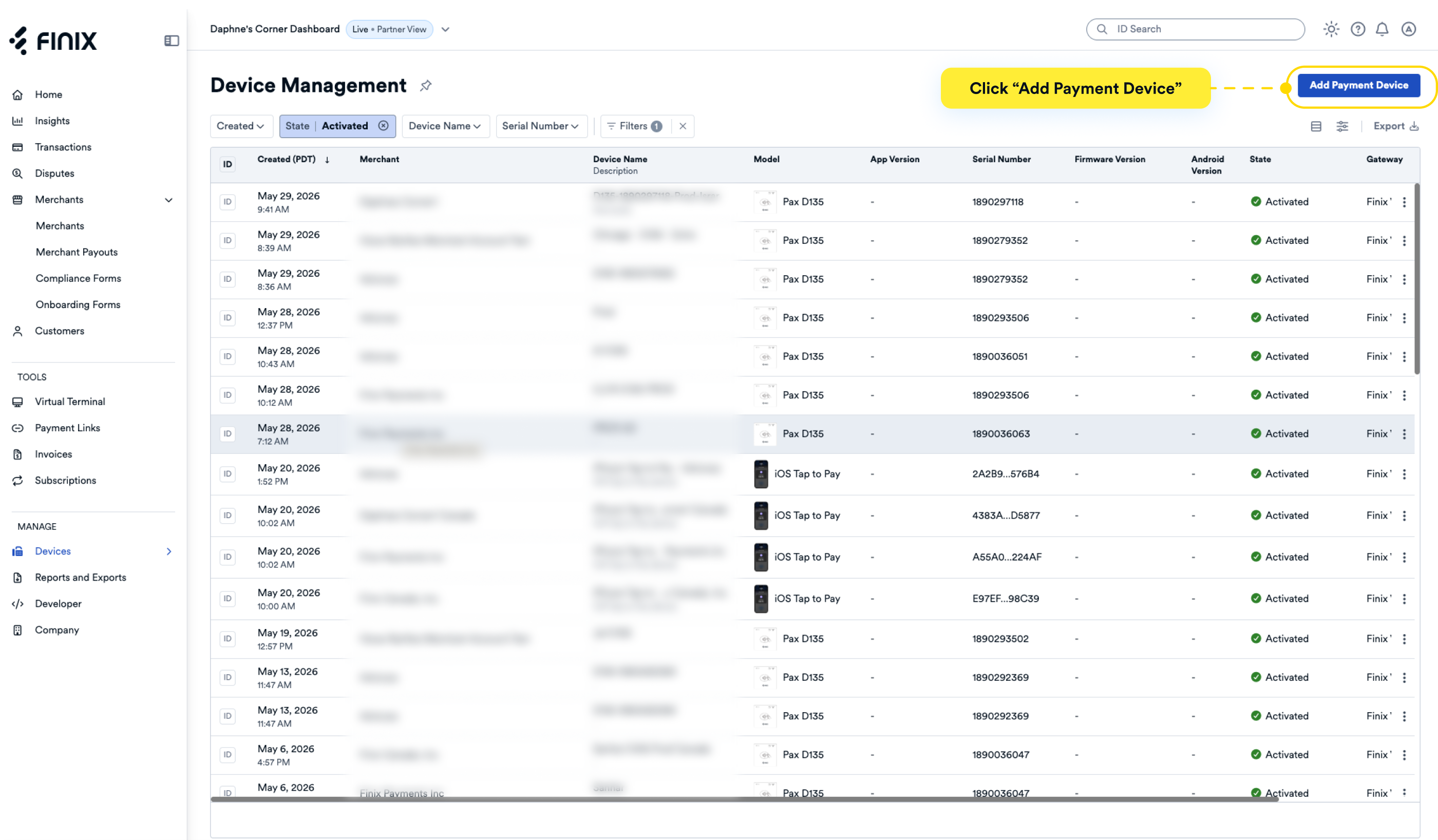Viewport: 1438px width, 840px height.
Task: Collapse the sidebar panel icon
Action: 171,41
